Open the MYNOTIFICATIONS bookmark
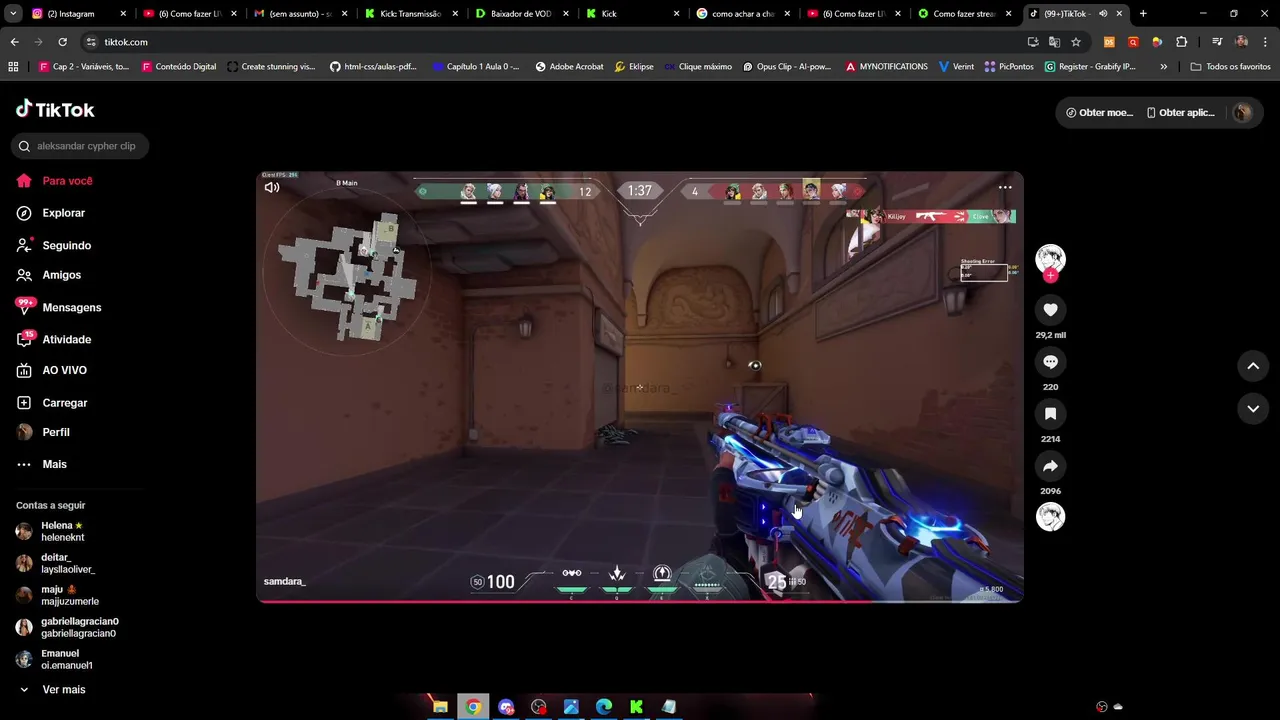The height and width of the screenshot is (720, 1280). tap(886, 67)
